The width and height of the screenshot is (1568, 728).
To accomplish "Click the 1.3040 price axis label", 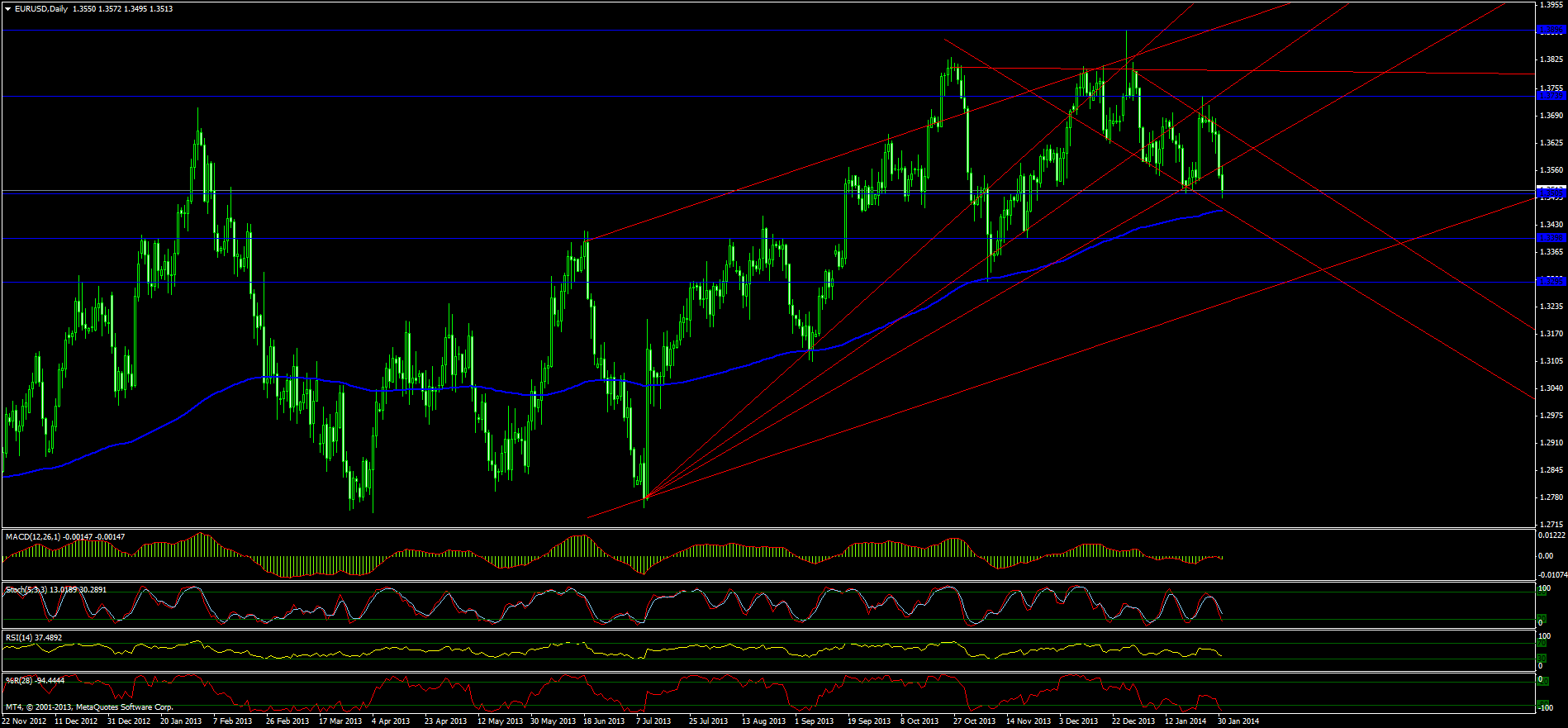I will click(x=1551, y=388).
